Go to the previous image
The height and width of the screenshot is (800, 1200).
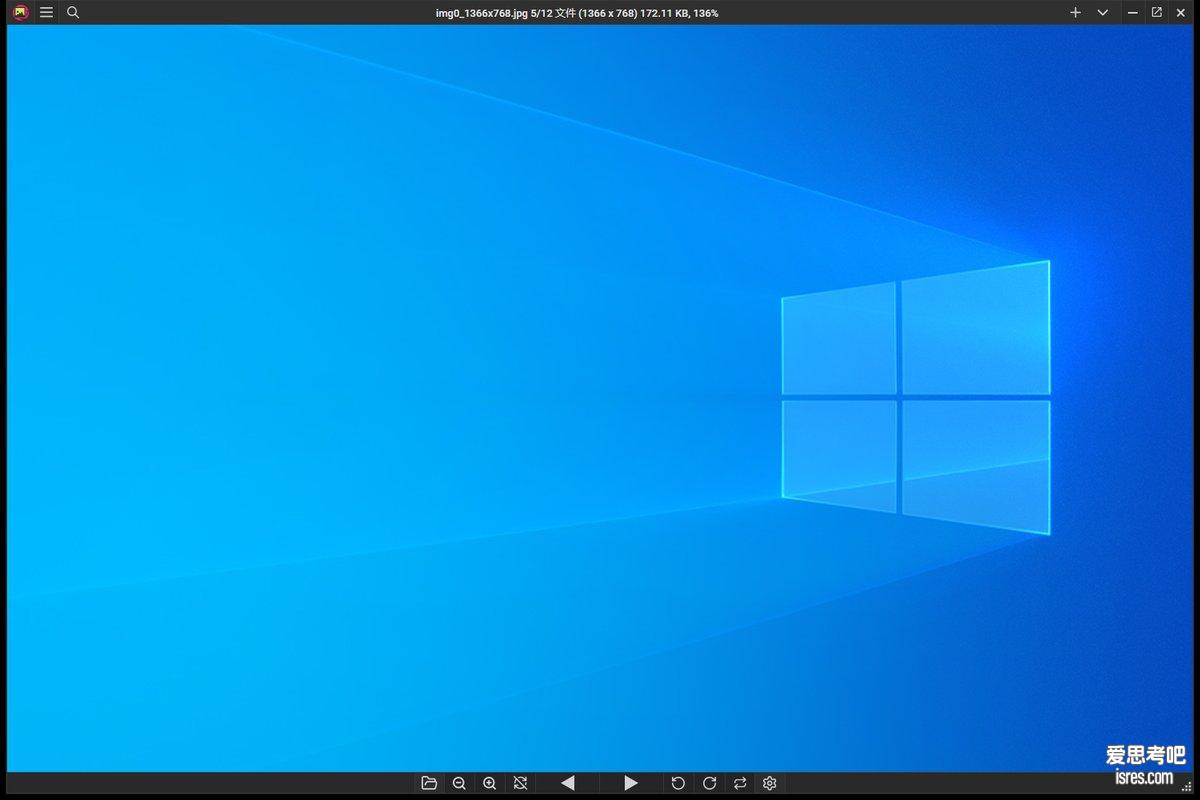click(567, 783)
